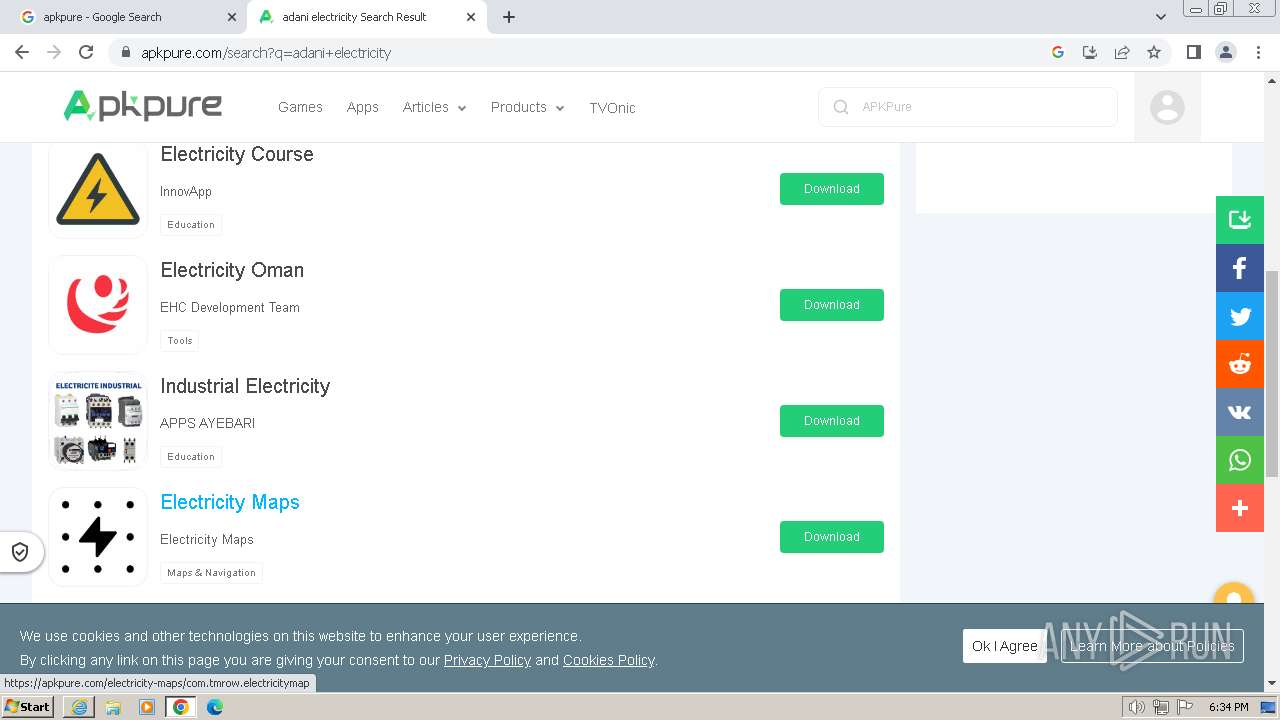Open Internet Explorer from taskbar
Screen dimensions: 1280x720
click(79, 707)
